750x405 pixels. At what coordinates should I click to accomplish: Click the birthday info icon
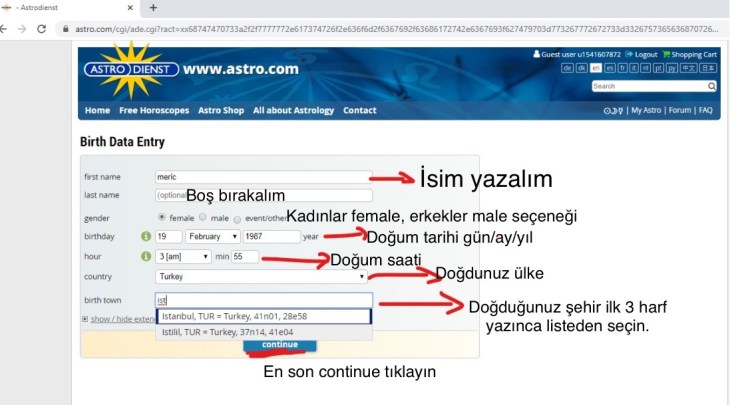(146, 236)
